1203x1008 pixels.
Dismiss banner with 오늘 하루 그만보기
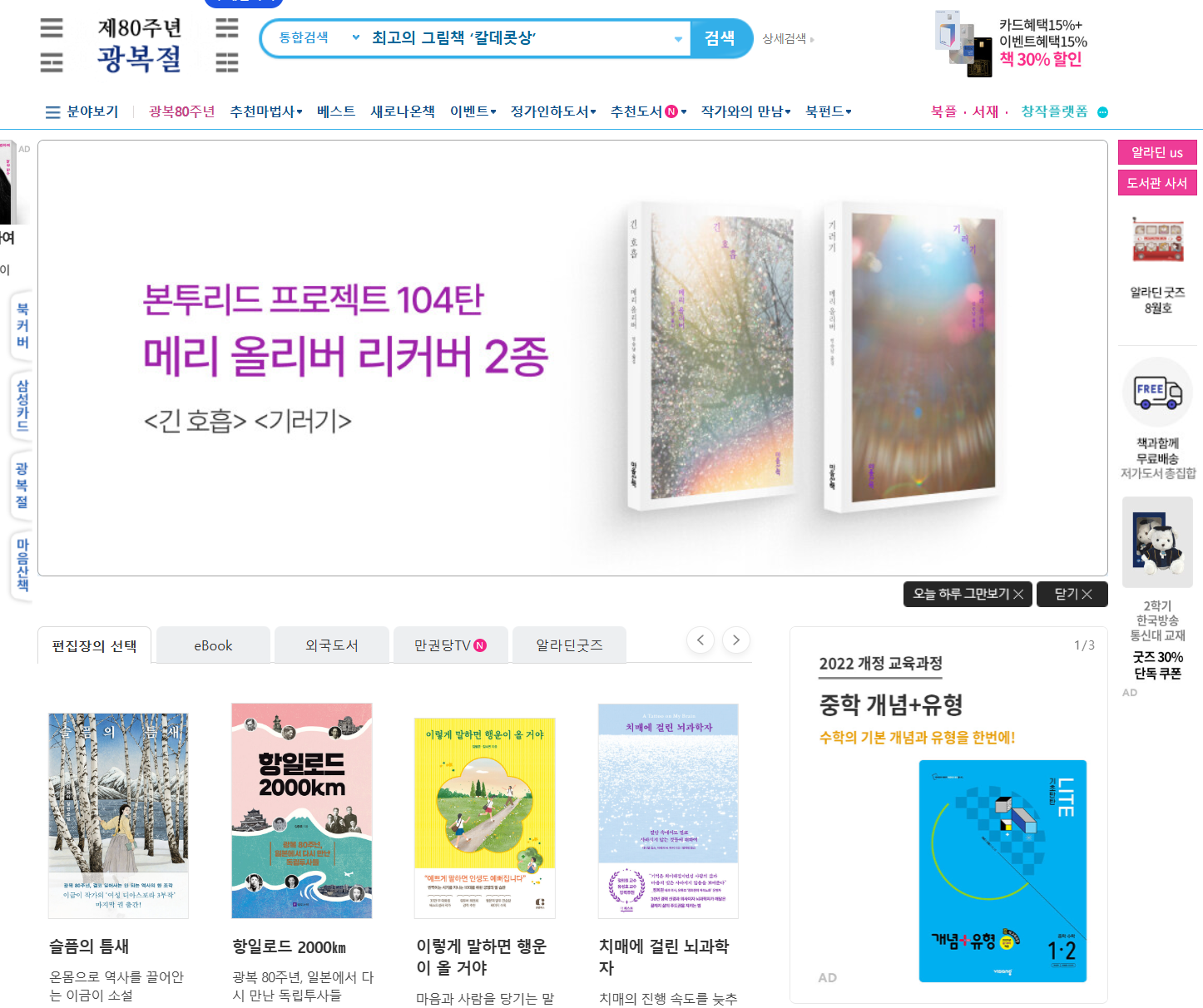pyautogui.click(x=968, y=594)
